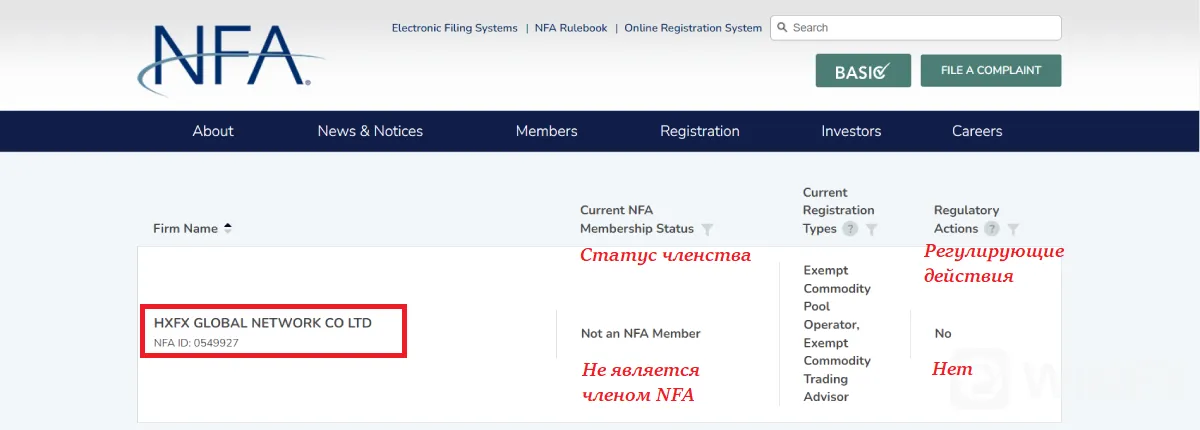This screenshot has width=1200, height=430.
Task: Select the Regulatory Actions 'No' cell
Action: (x=943, y=333)
